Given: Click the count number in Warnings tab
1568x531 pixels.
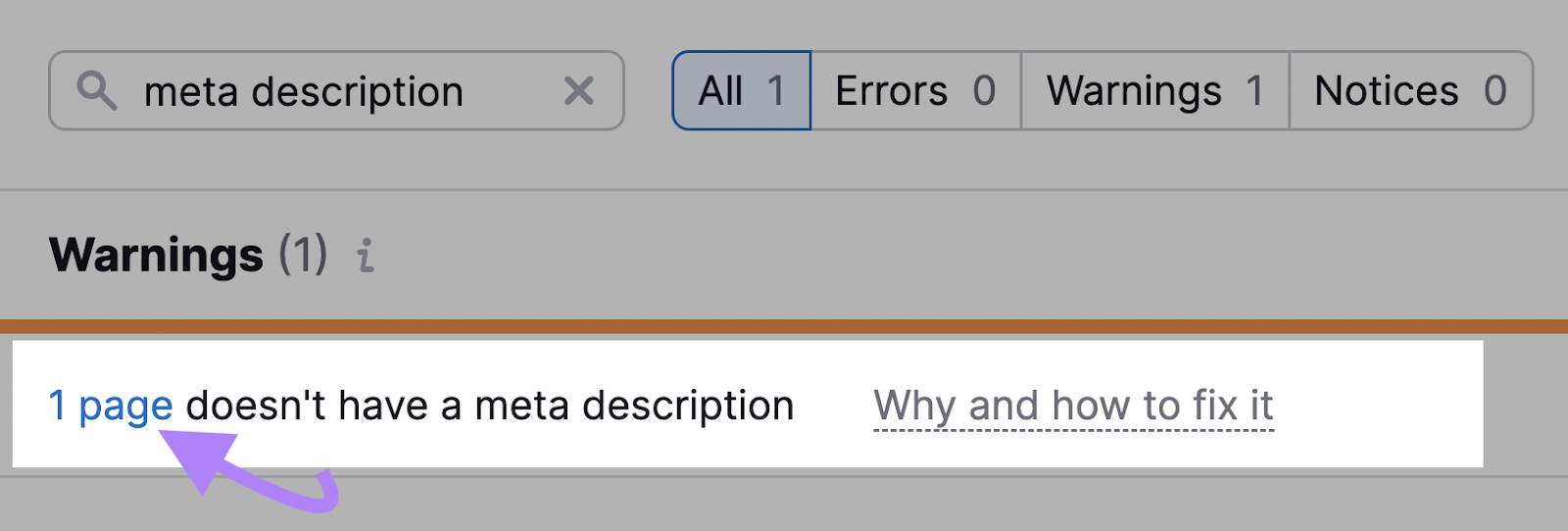Looking at the screenshot, I should (x=1254, y=91).
